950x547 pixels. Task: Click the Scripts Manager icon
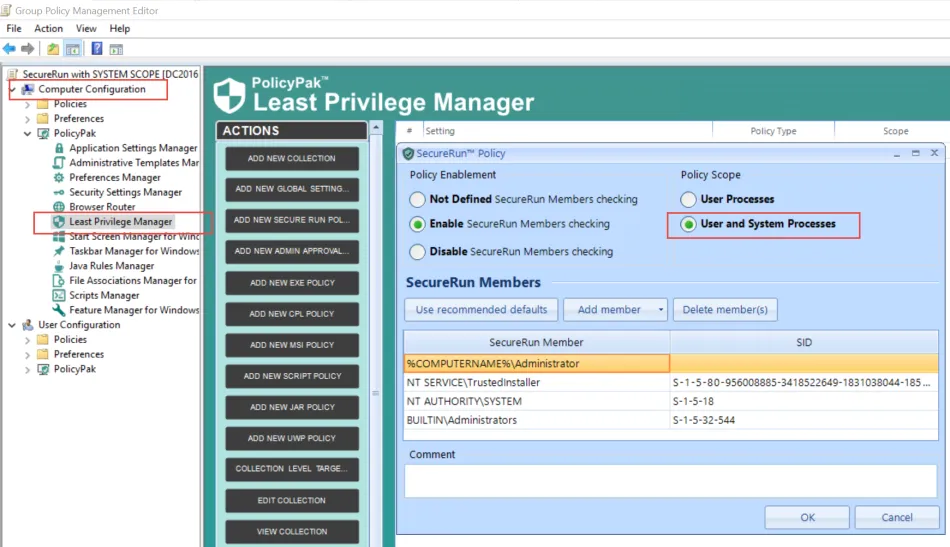(59, 295)
